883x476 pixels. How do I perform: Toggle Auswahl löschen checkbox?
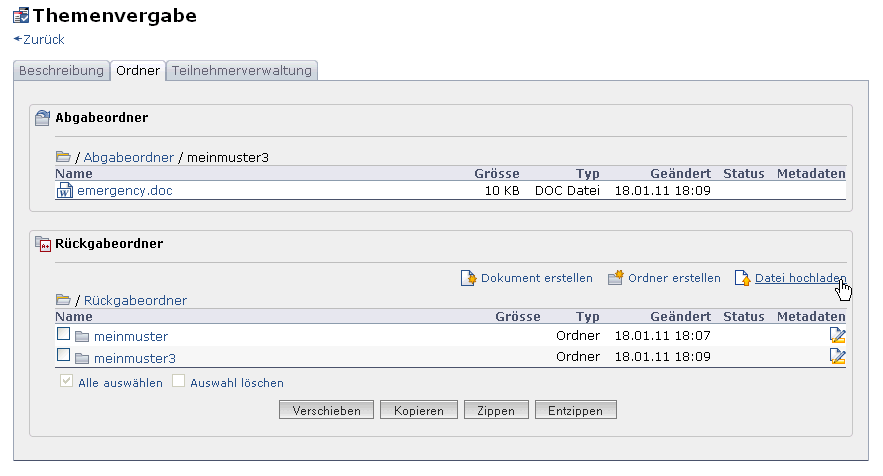coord(179,382)
